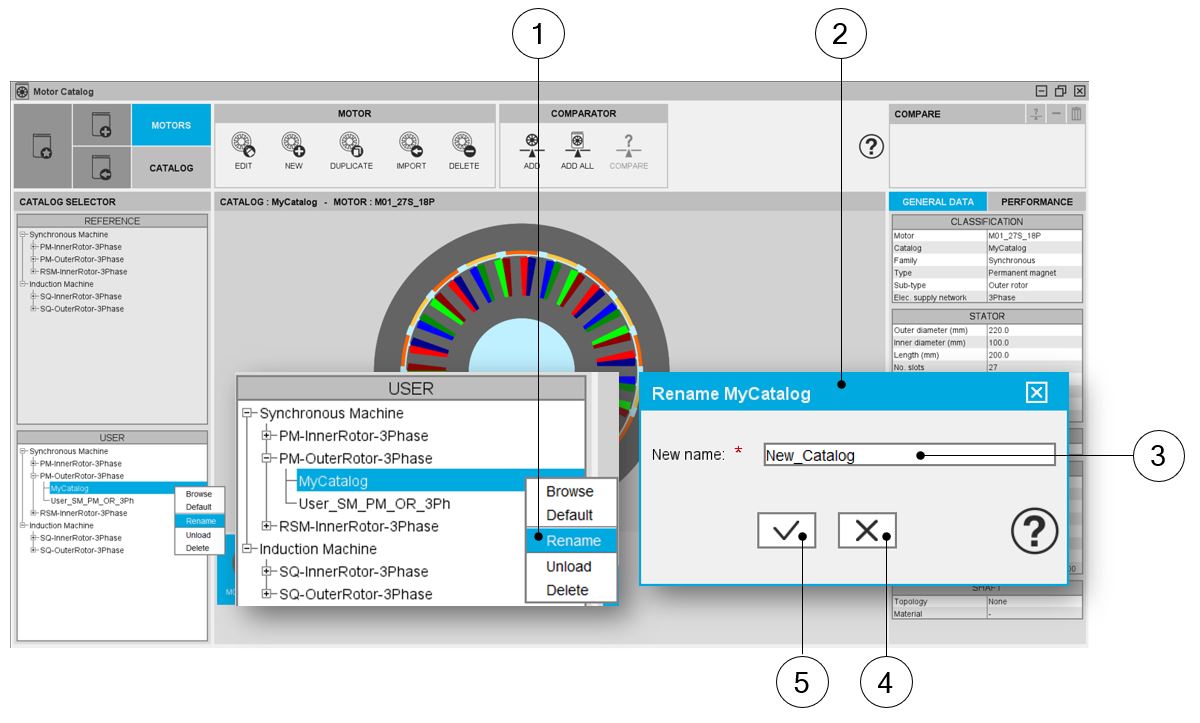Click the Duplicate motor icon
Image resolution: width=1200 pixels, height=723 pixels.
pyautogui.click(x=351, y=143)
